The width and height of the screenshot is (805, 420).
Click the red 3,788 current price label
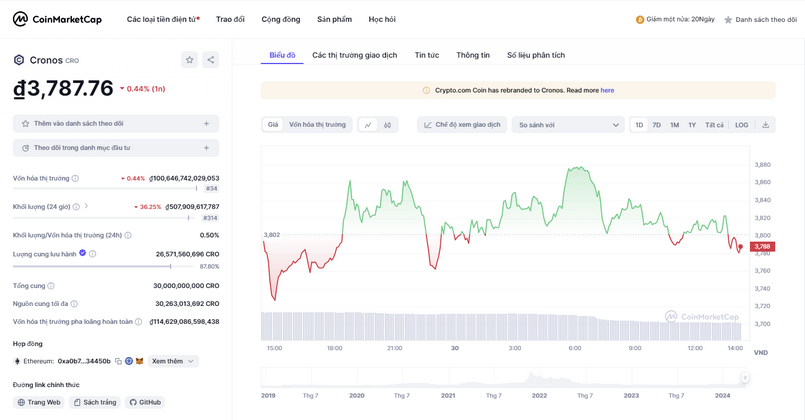tap(762, 247)
